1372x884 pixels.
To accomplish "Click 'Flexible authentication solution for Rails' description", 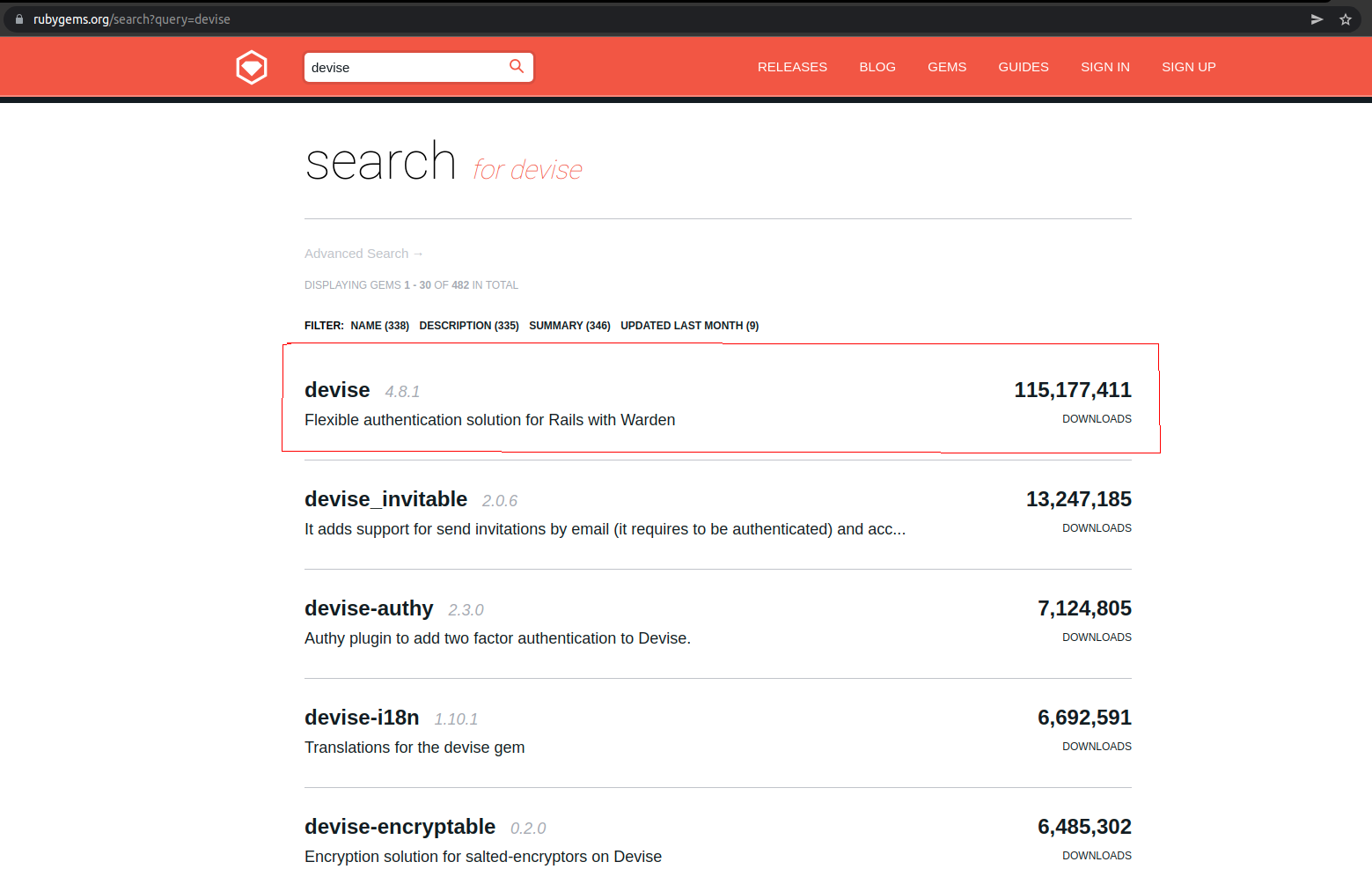I will (x=490, y=420).
